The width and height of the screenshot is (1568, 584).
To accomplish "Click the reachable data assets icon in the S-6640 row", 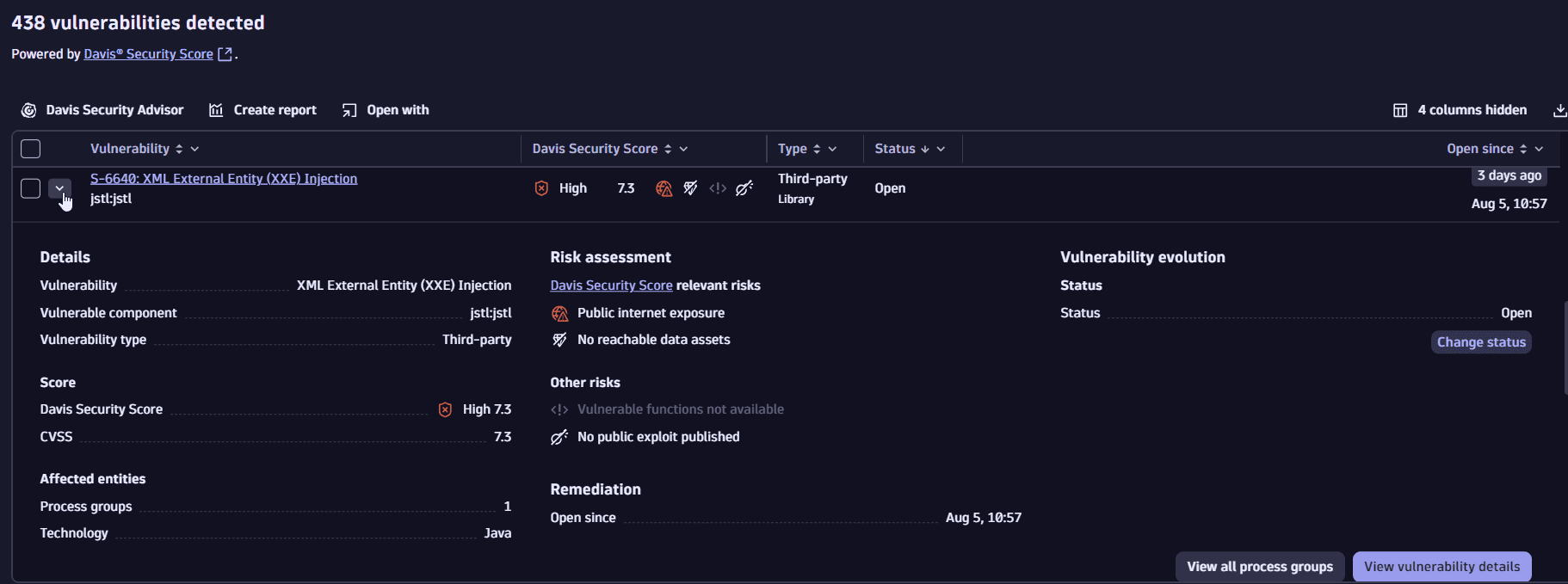I will pos(690,188).
